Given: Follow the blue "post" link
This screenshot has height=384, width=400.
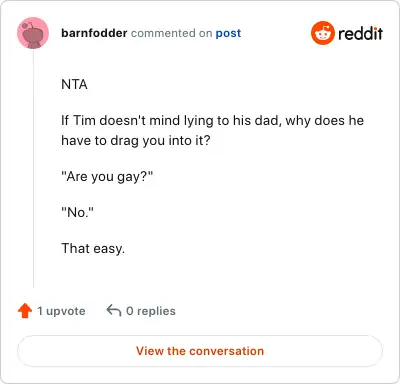Looking at the screenshot, I should [x=228, y=33].
